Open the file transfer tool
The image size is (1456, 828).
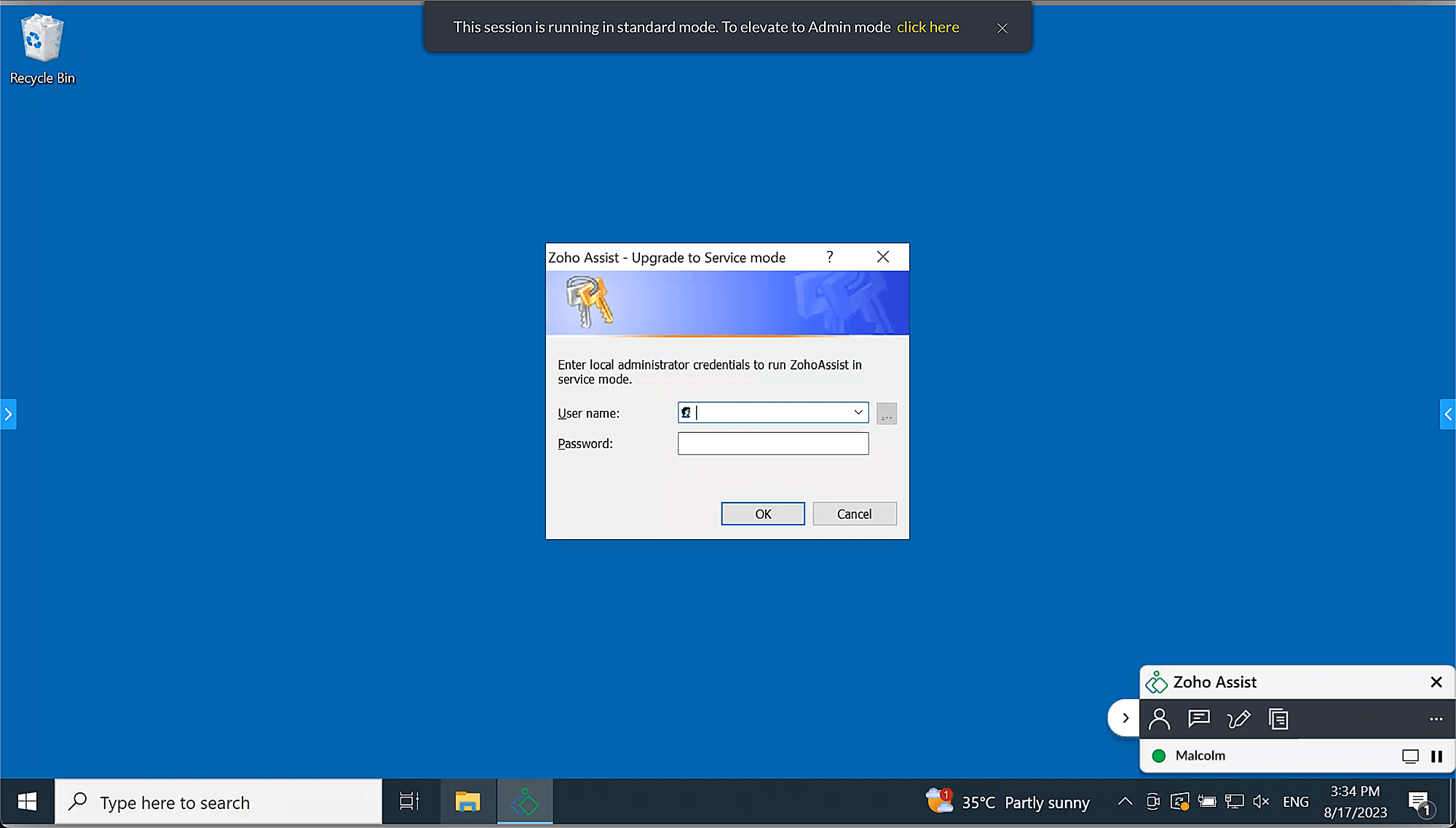coord(1278,719)
